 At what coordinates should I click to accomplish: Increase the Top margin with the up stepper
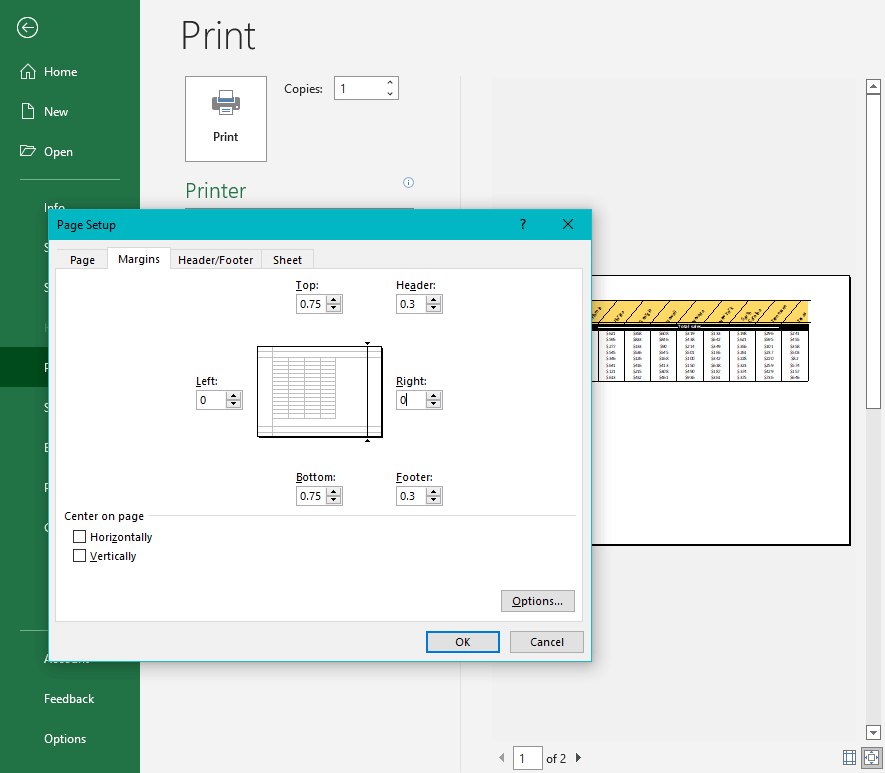pos(334,299)
